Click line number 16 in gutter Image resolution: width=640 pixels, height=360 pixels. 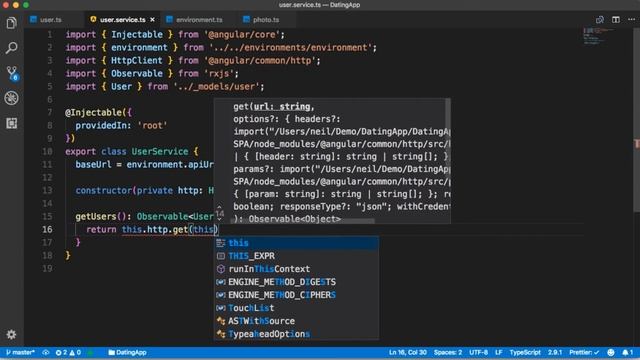pyautogui.click(x=47, y=229)
